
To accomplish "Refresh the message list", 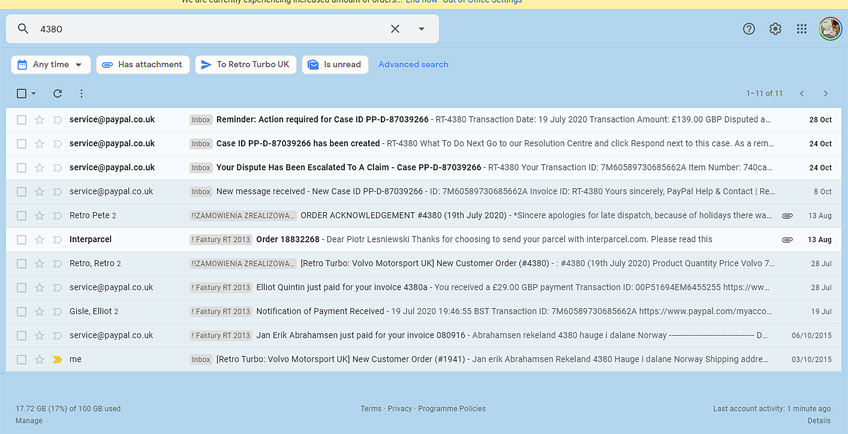I will [x=57, y=94].
